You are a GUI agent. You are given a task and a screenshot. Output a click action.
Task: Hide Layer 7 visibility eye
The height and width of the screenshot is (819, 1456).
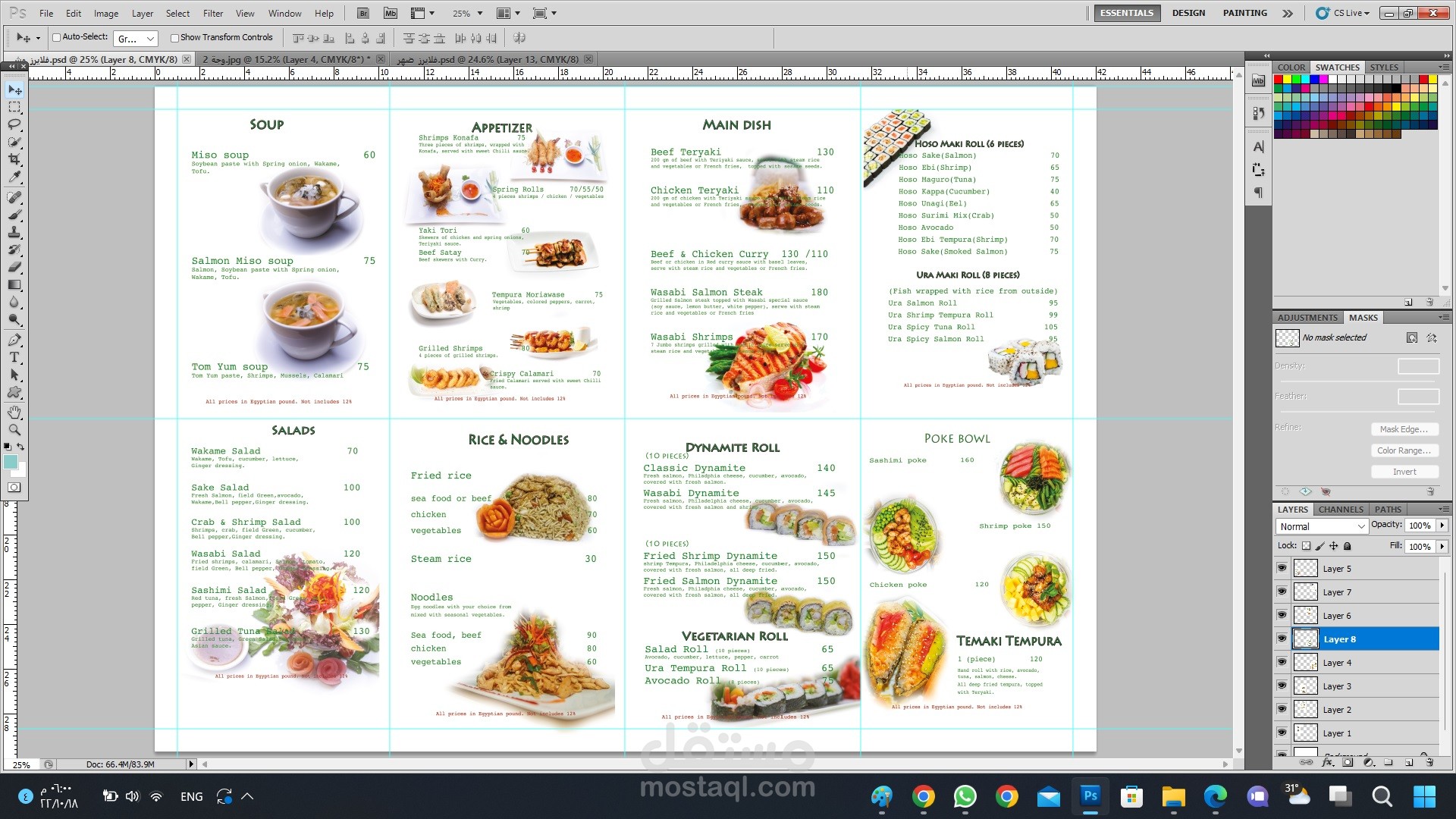[1282, 591]
